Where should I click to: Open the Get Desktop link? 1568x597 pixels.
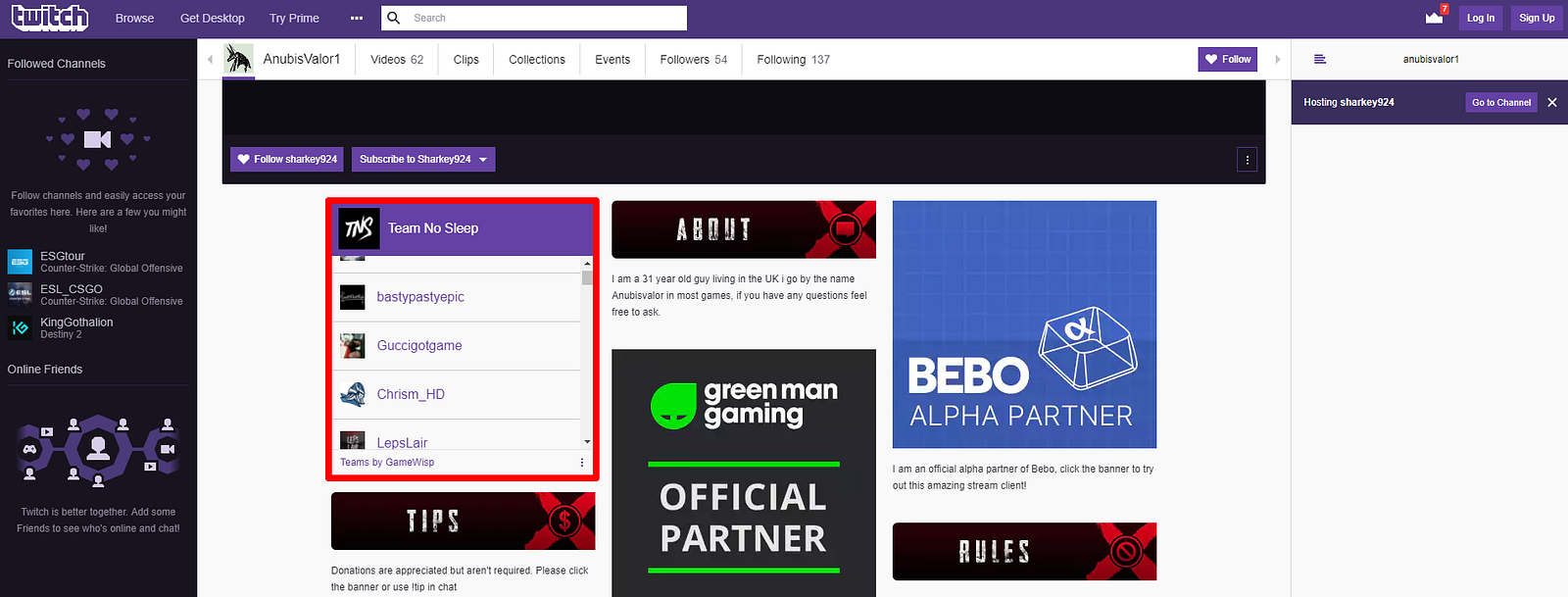tap(213, 18)
